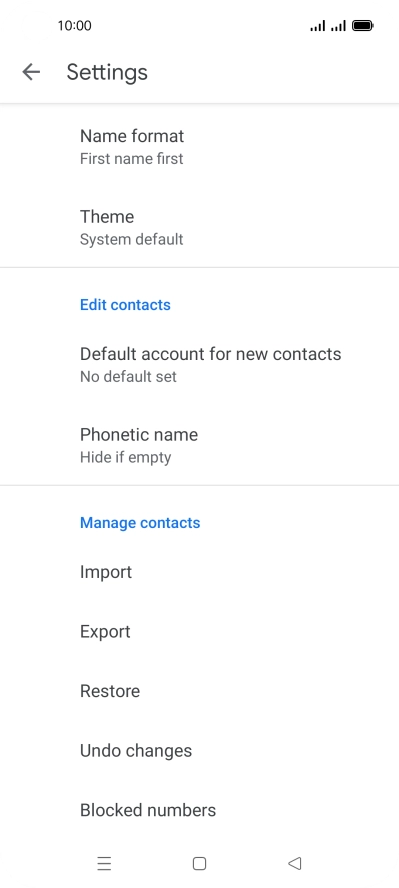
Task: Select Import under Manage contacts
Action: point(199,572)
